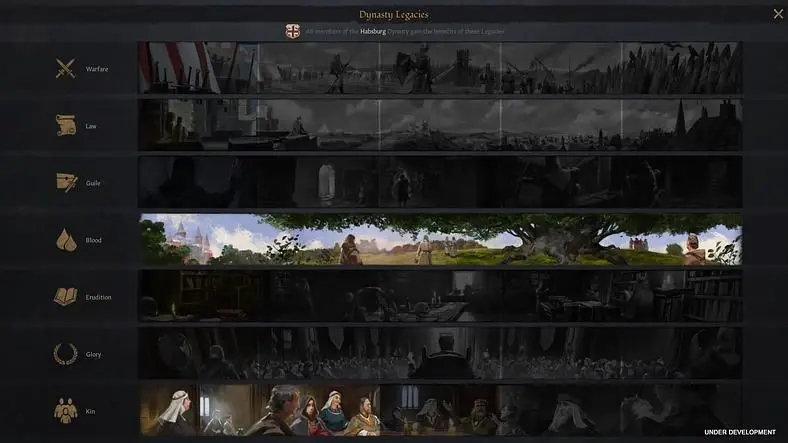Click the "Law" legacy label
Viewport: 788px width, 443px height.
tap(91, 126)
